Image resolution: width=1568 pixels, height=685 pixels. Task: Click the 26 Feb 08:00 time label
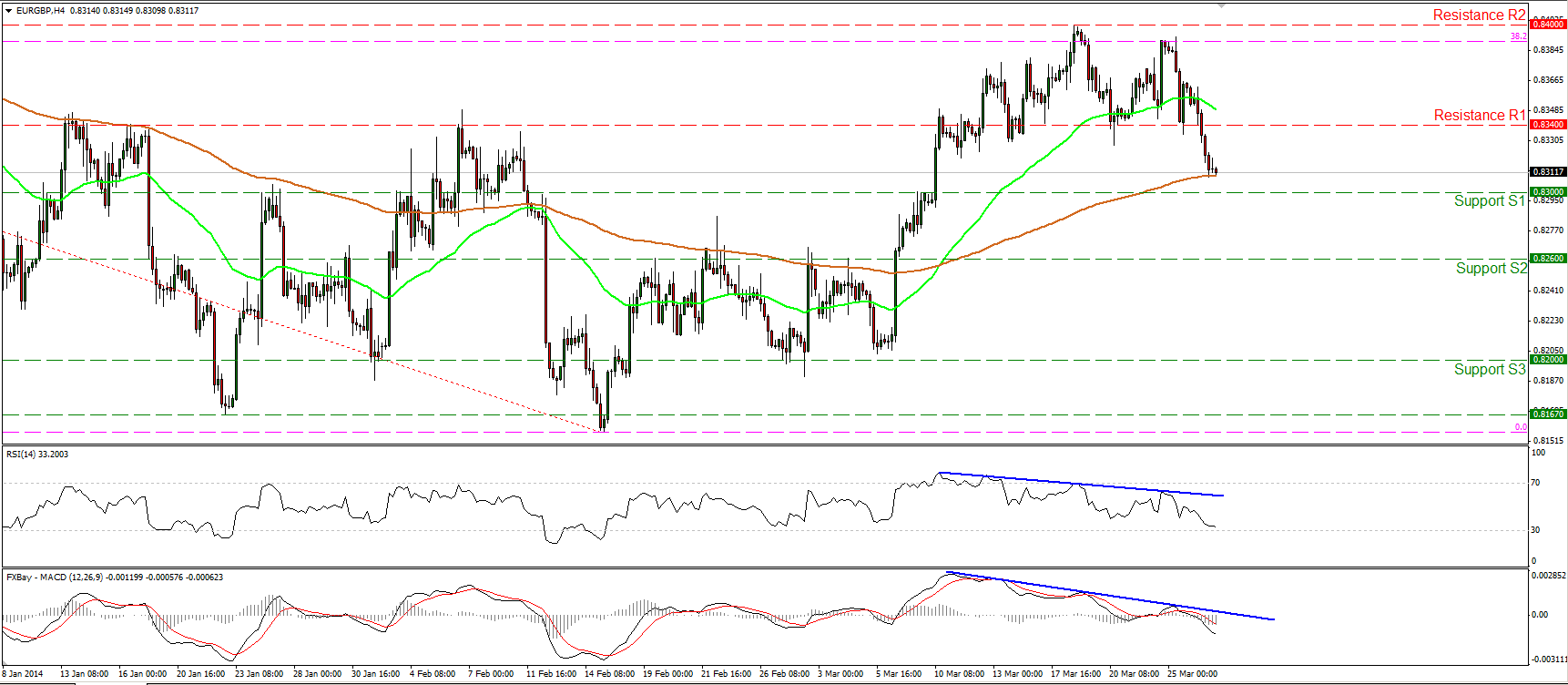coord(784,675)
